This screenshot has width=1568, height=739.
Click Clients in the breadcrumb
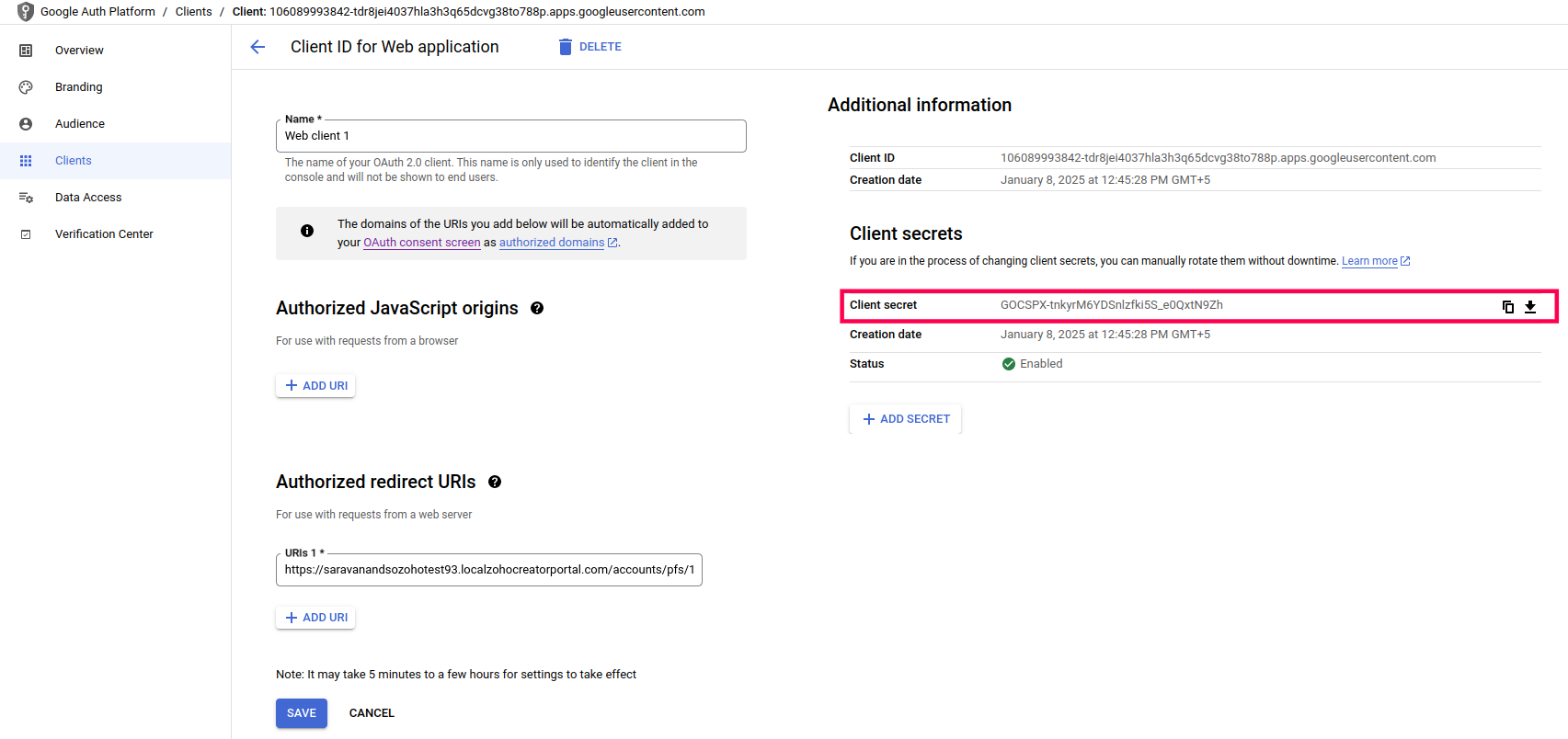193,12
